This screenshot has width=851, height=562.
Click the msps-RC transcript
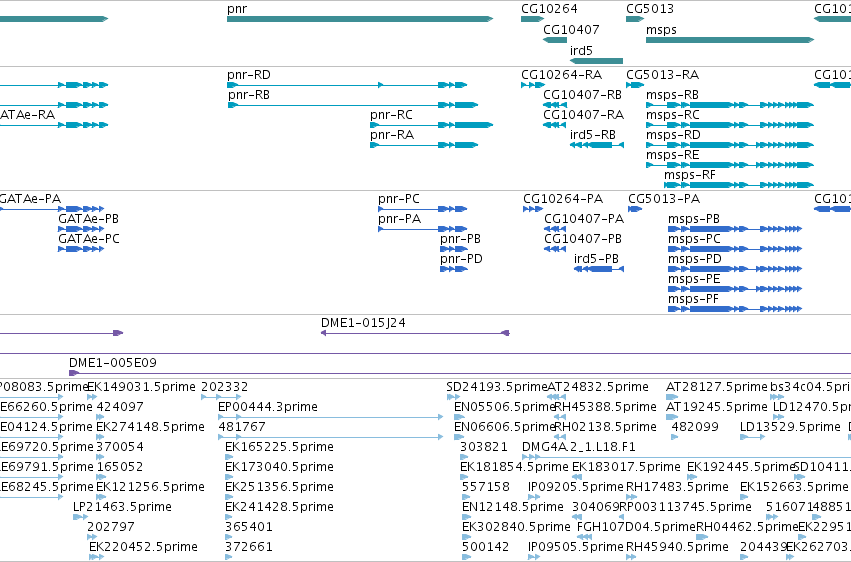click(730, 125)
